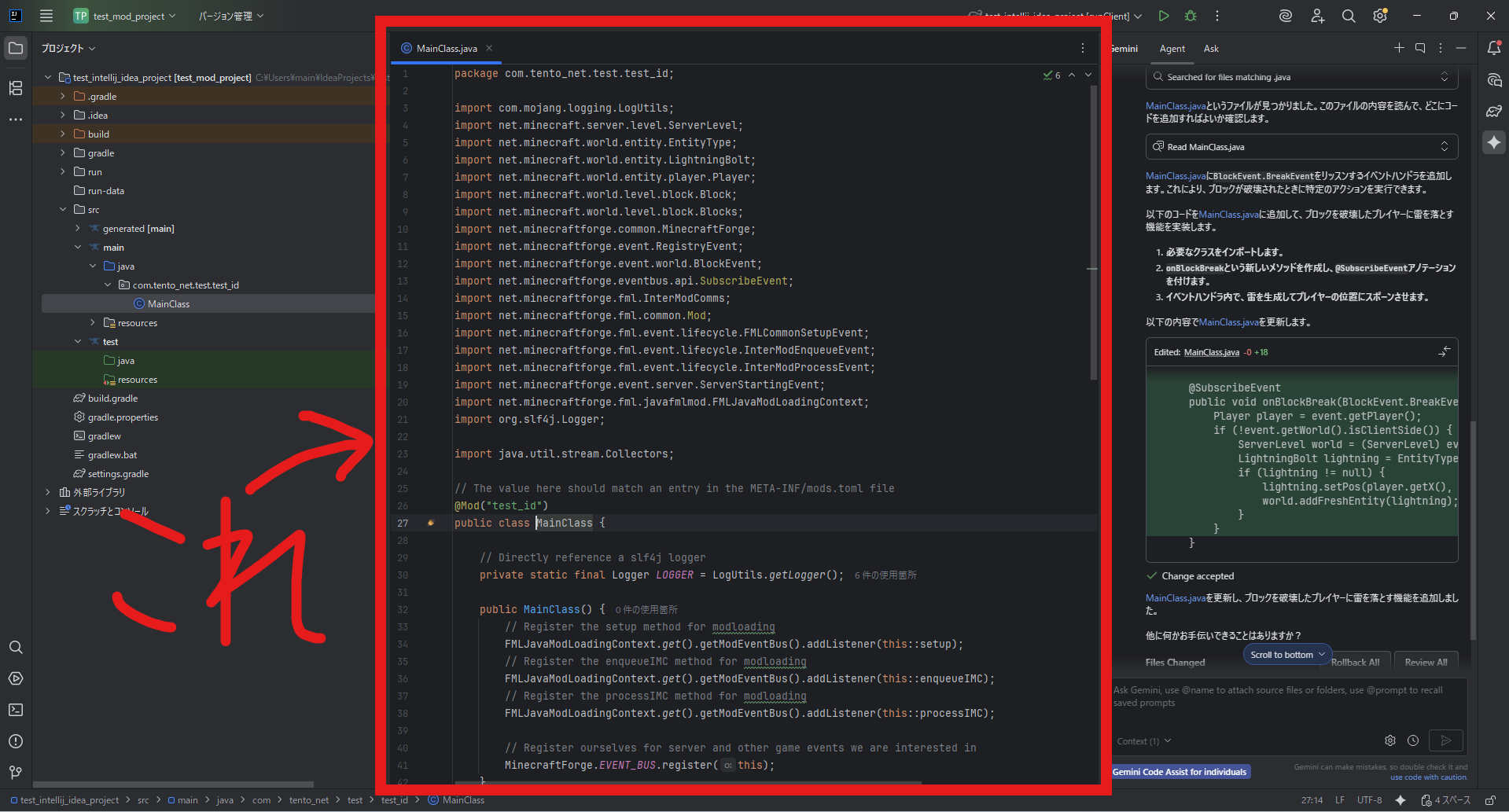Click the Rollback All button
Screen dimensions: 1509x812
(x=1356, y=663)
